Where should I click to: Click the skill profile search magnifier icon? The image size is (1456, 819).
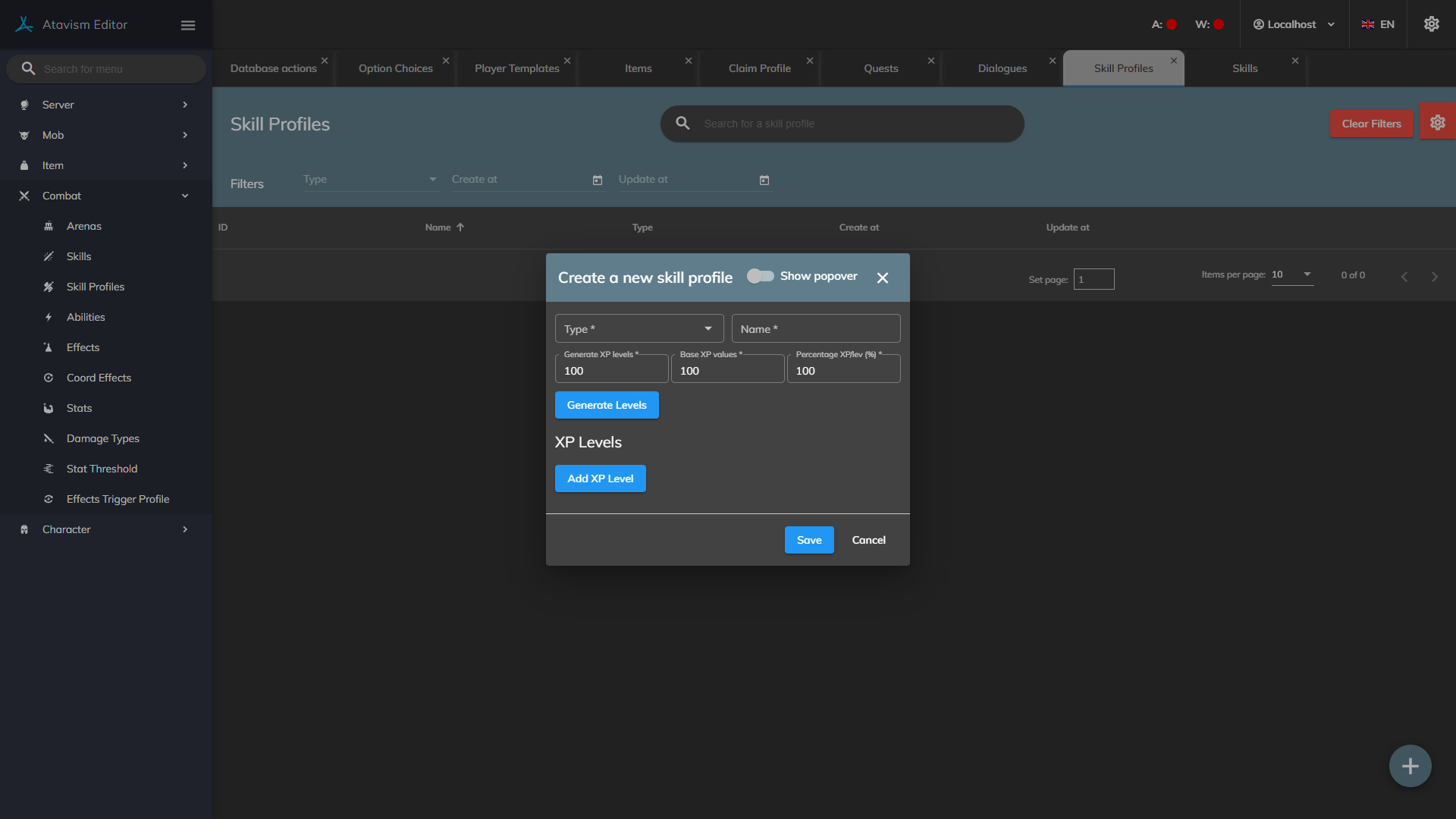[x=682, y=123]
